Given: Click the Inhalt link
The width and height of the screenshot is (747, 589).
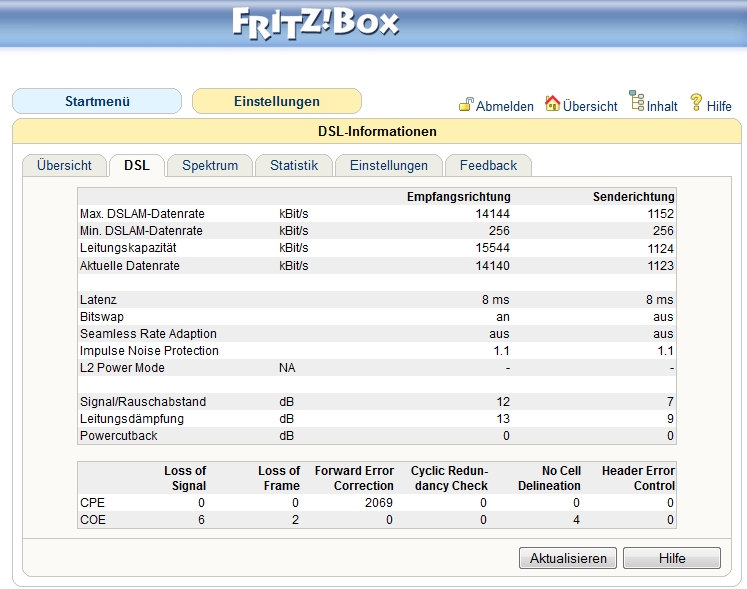Looking at the screenshot, I should pyautogui.click(x=662, y=106).
